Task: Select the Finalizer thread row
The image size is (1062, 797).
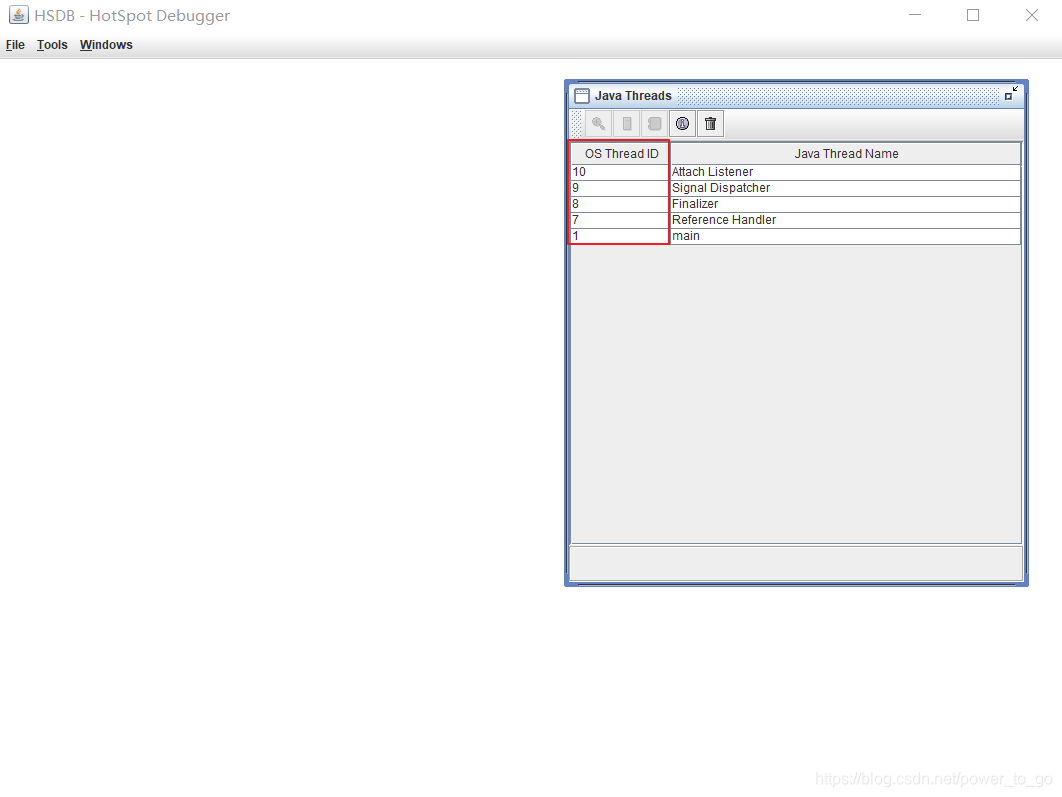Action: pyautogui.click(x=796, y=204)
